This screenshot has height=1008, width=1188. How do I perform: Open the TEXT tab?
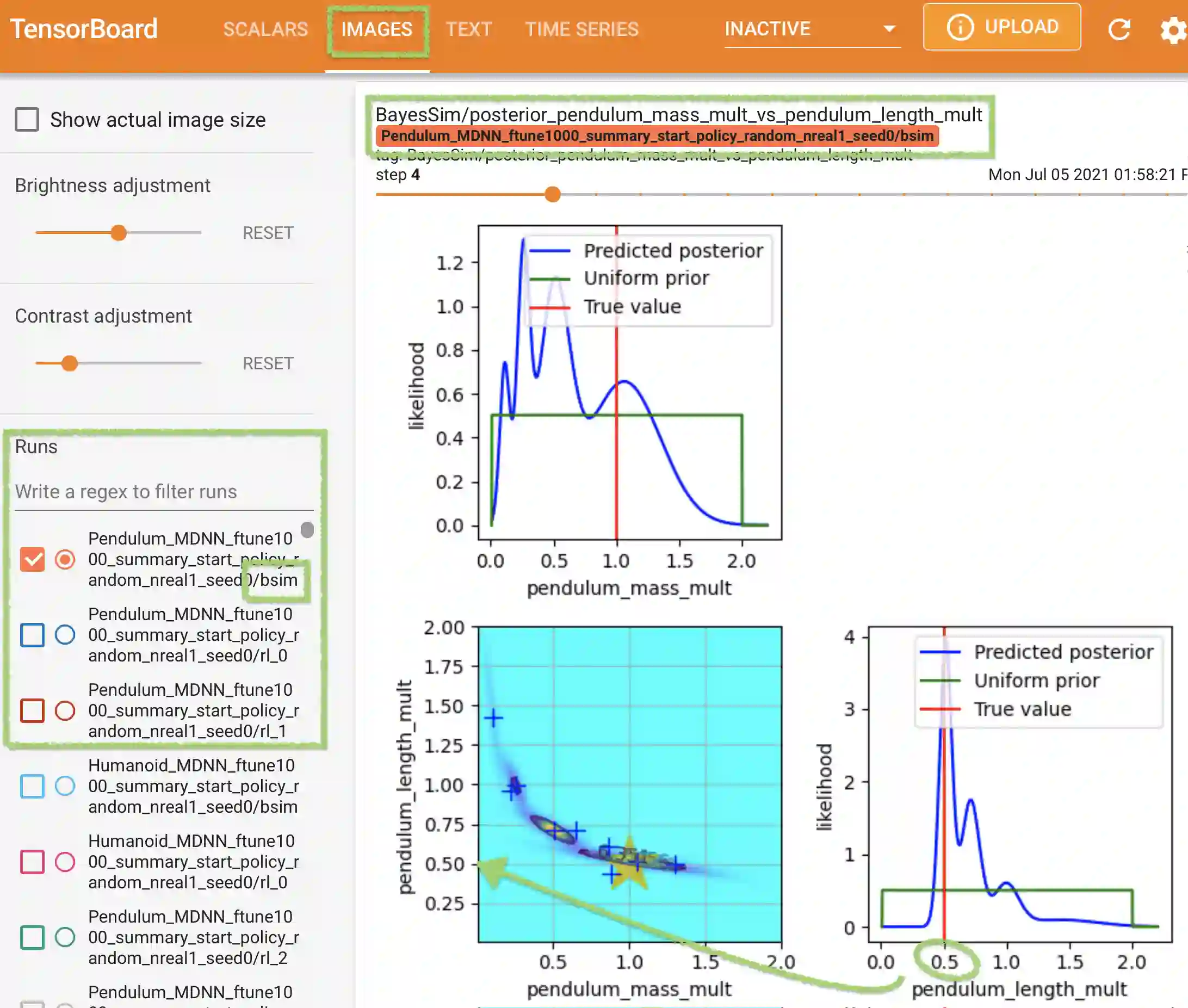(468, 29)
